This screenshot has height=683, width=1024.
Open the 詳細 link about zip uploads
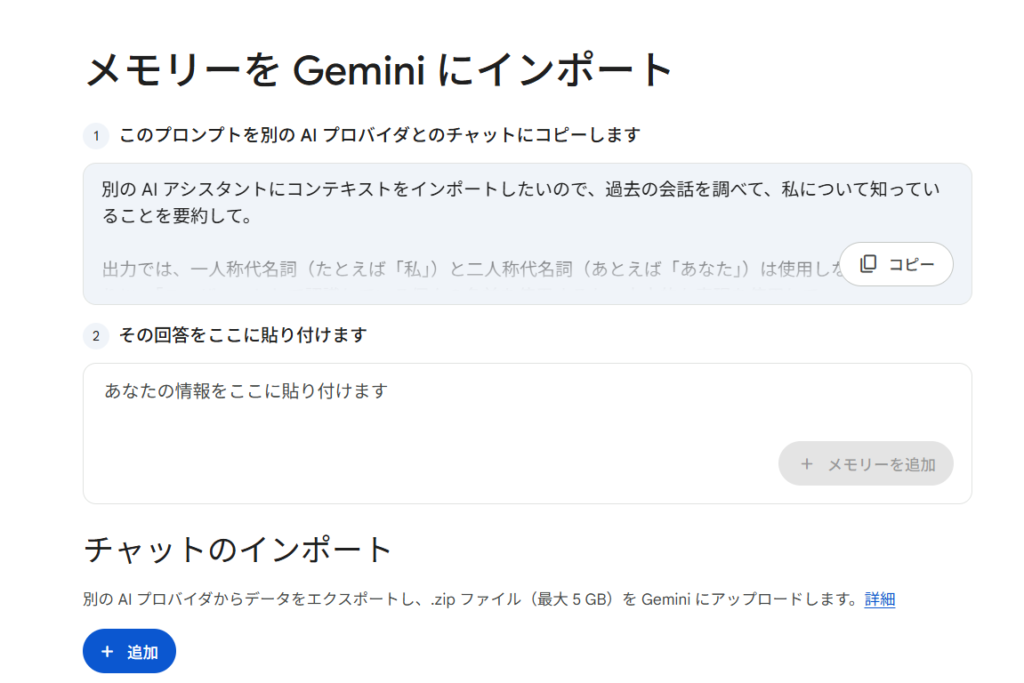(x=877, y=599)
